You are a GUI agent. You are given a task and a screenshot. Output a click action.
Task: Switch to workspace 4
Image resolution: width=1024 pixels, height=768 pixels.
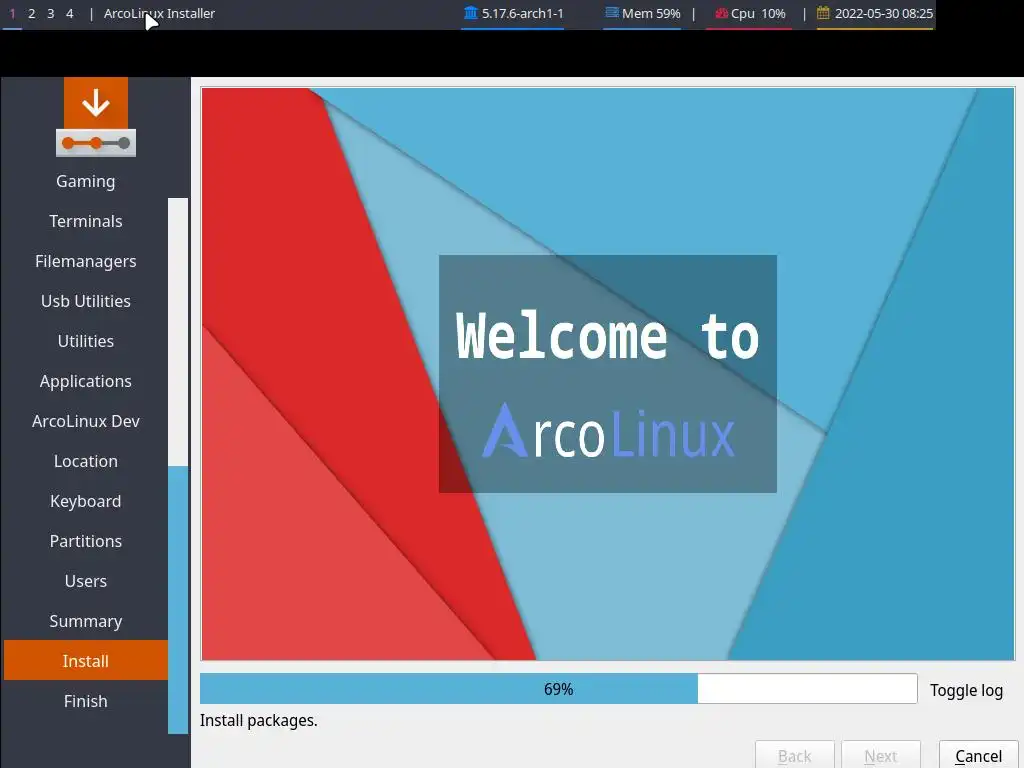(69, 13)
